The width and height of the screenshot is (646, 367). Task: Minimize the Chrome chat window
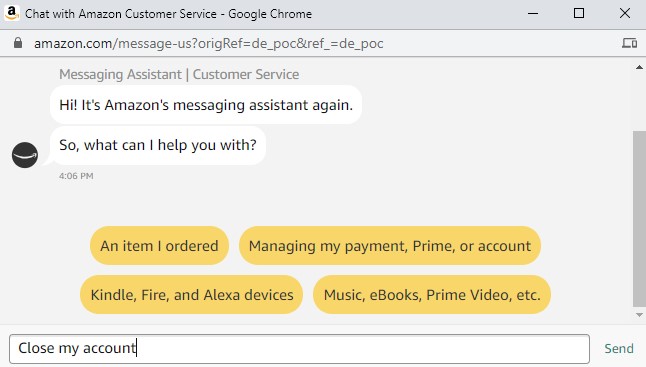[x=533, y=14]
